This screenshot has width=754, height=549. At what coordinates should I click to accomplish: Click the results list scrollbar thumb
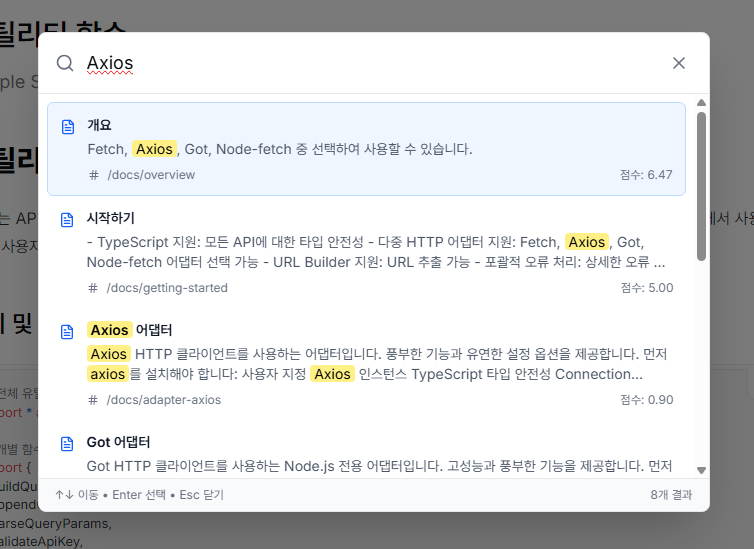click(702, 187)
